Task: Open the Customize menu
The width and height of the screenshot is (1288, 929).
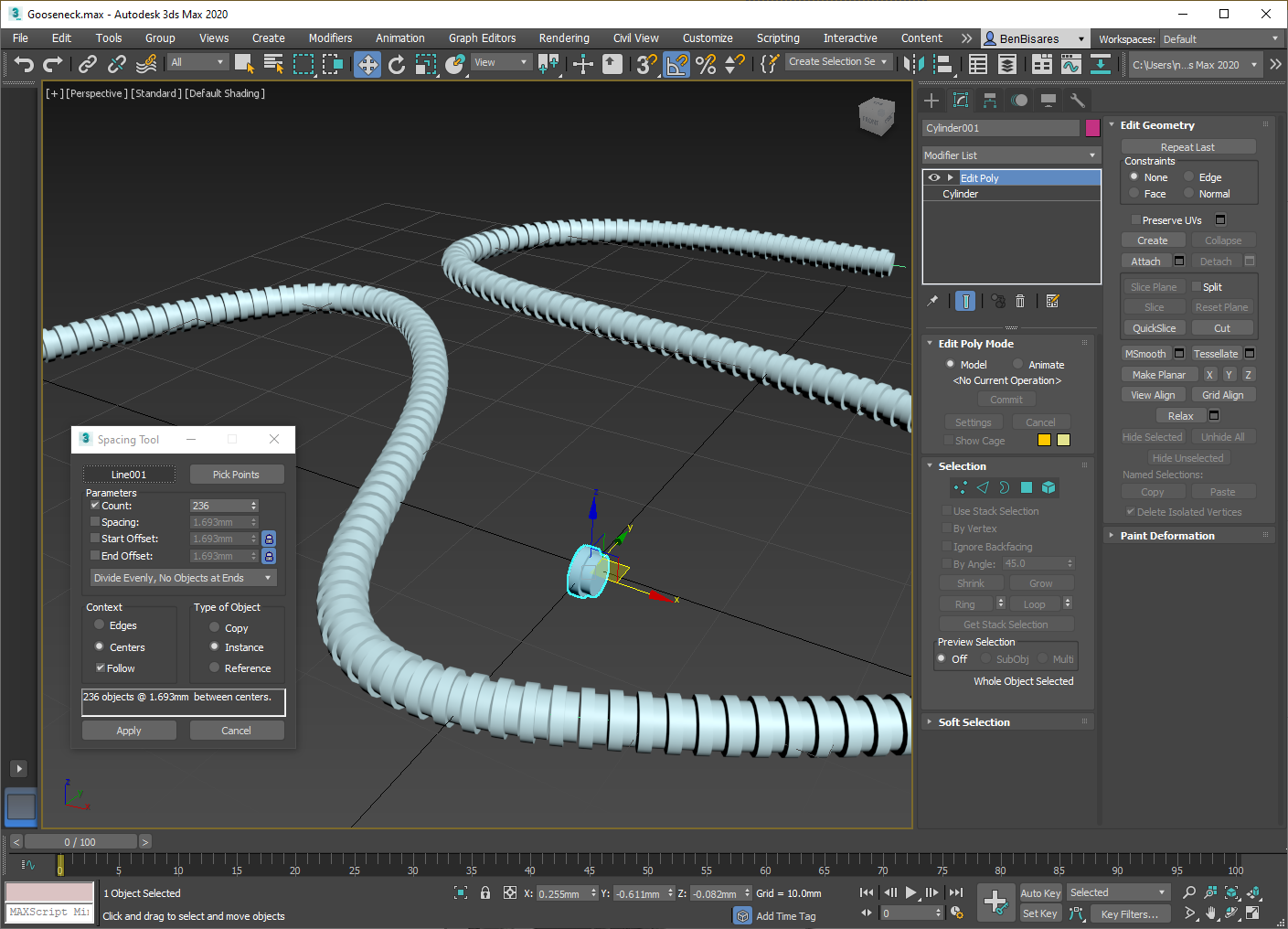Action: point(708,37)
